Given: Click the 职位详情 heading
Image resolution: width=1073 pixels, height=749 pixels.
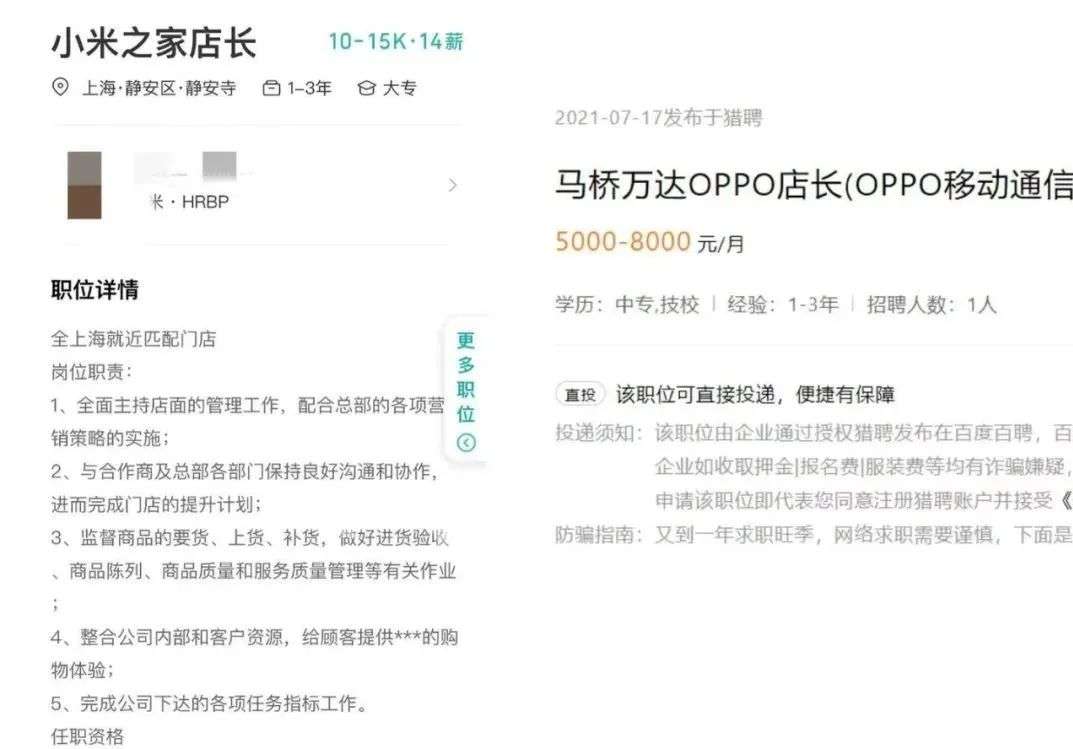Looking at the screenshot, I should click(x=94, y=289).
